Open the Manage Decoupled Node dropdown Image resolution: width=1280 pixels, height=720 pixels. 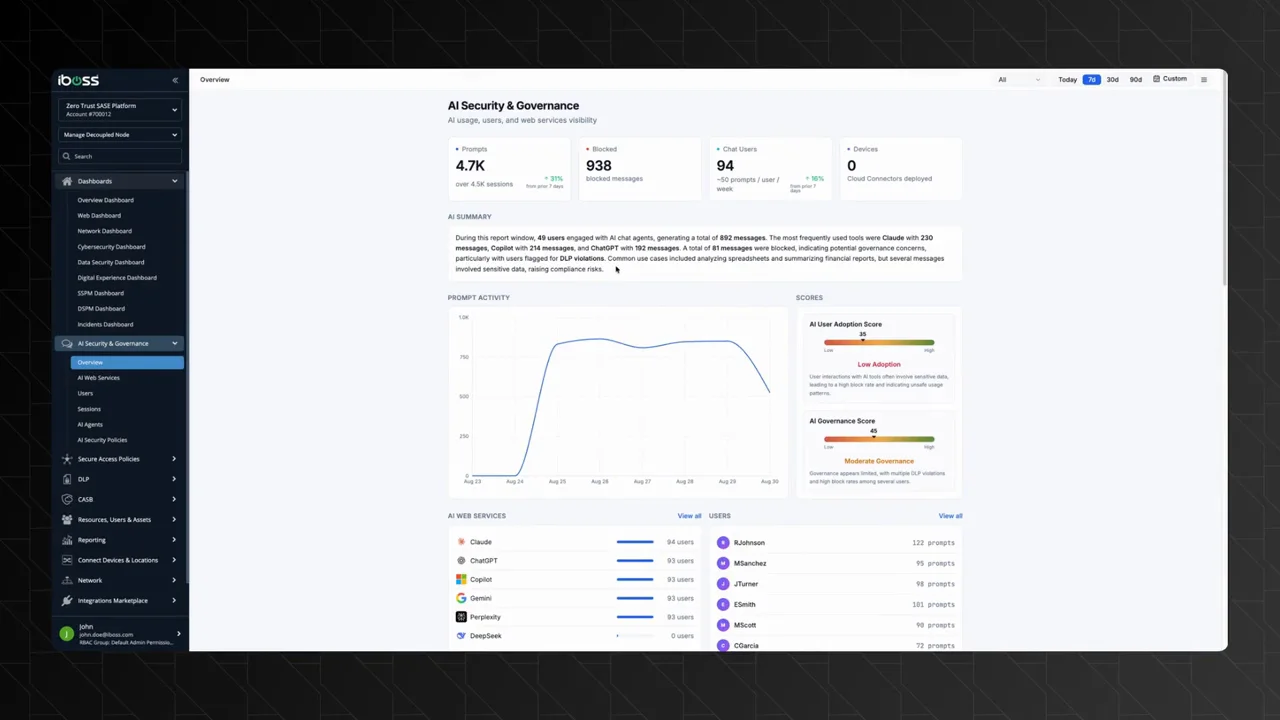[120, 135]
